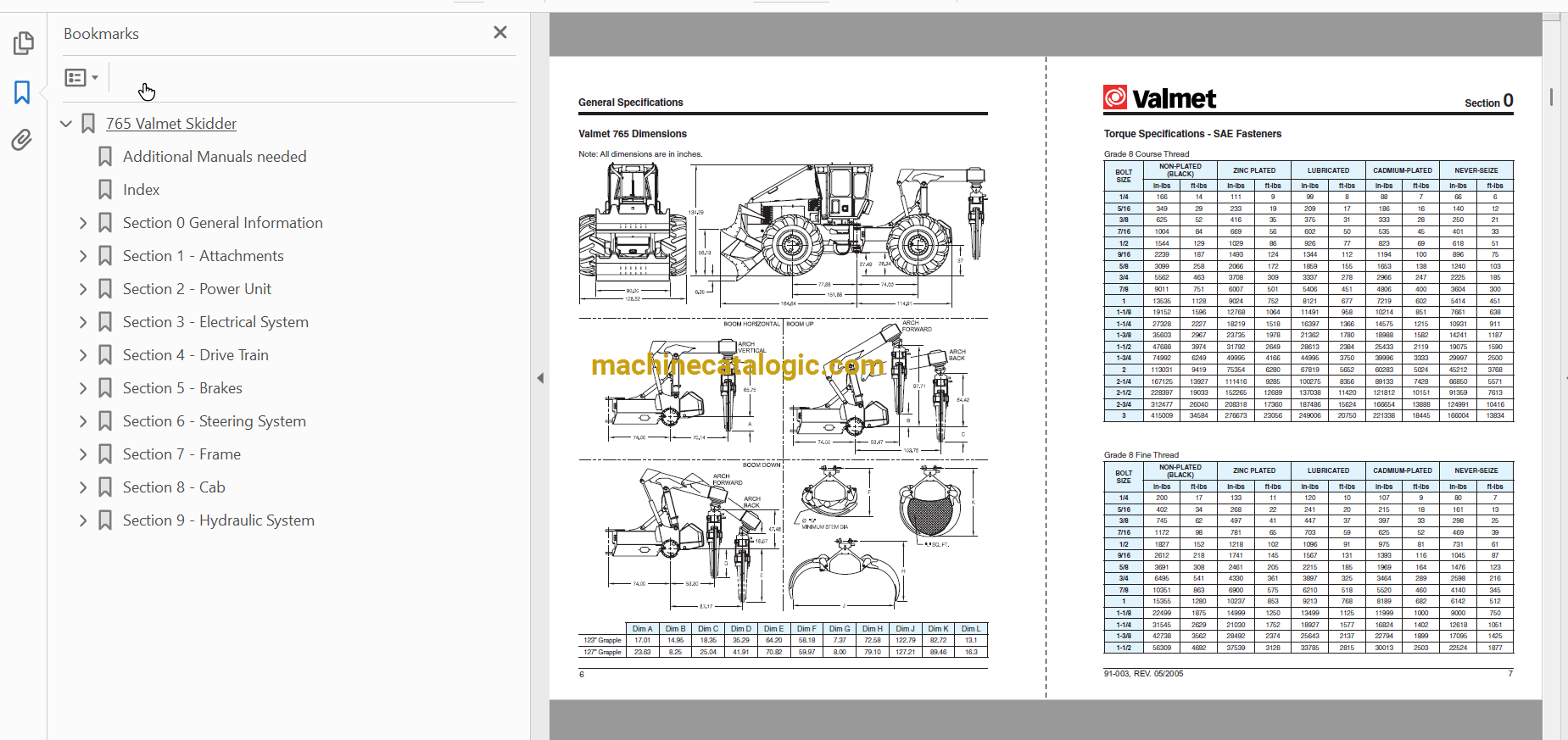The width and height of the screenshot is (1568, 740).
Task: Jump to Section 3 - Electrical System
Action: click(x=215, y=322)
